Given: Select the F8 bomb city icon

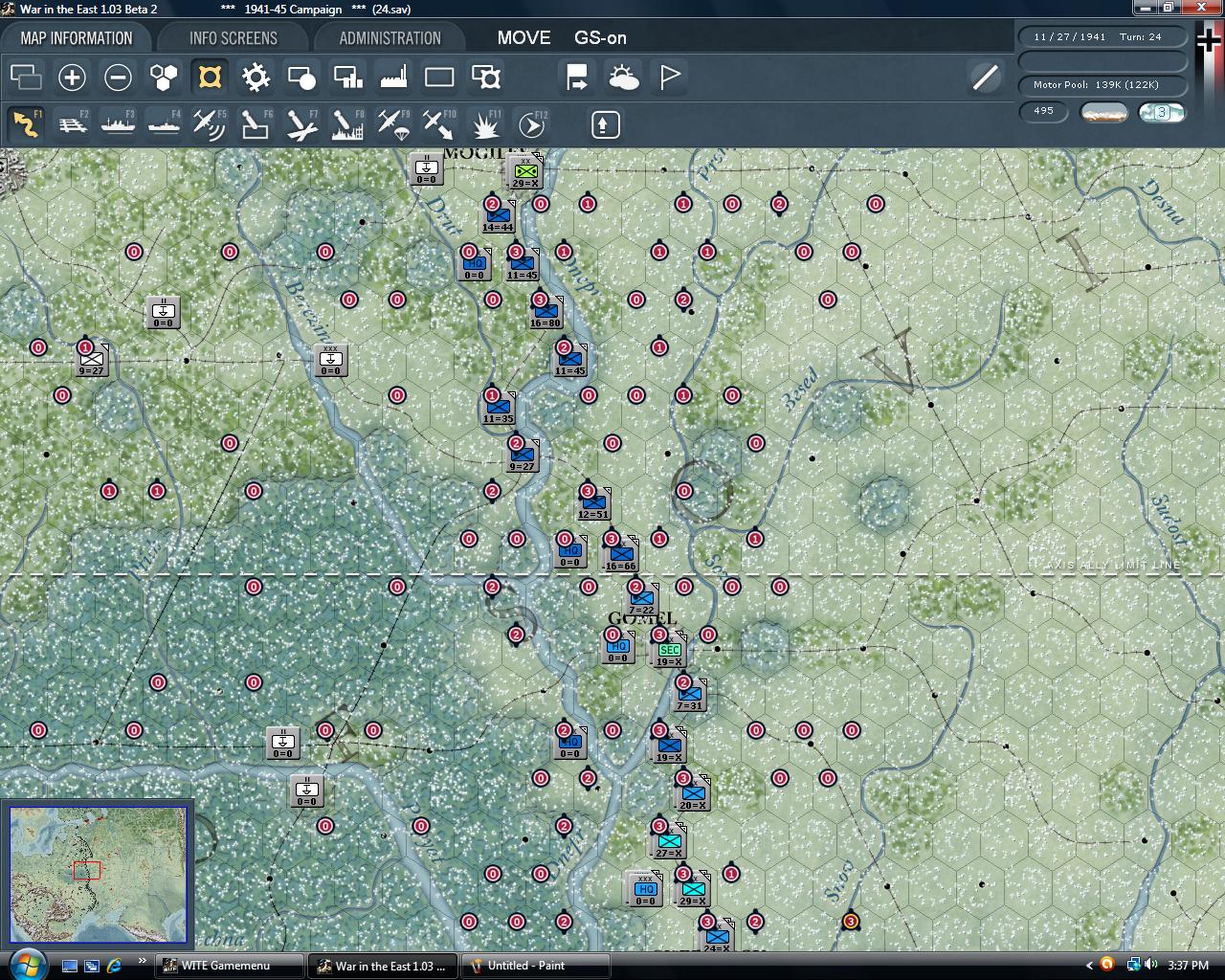Looking at the screenshot, I should [x=347, y=124].
